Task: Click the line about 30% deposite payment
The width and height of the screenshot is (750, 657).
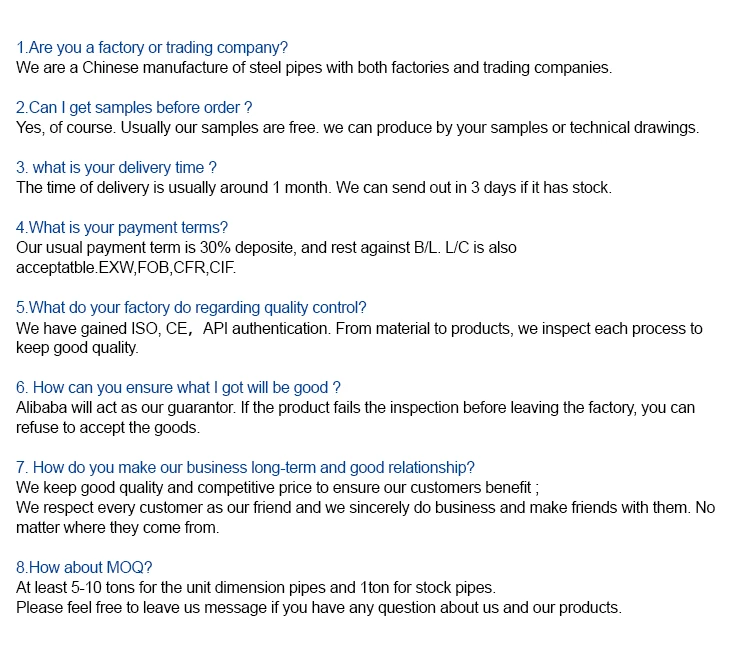Action: click(266, 248)
